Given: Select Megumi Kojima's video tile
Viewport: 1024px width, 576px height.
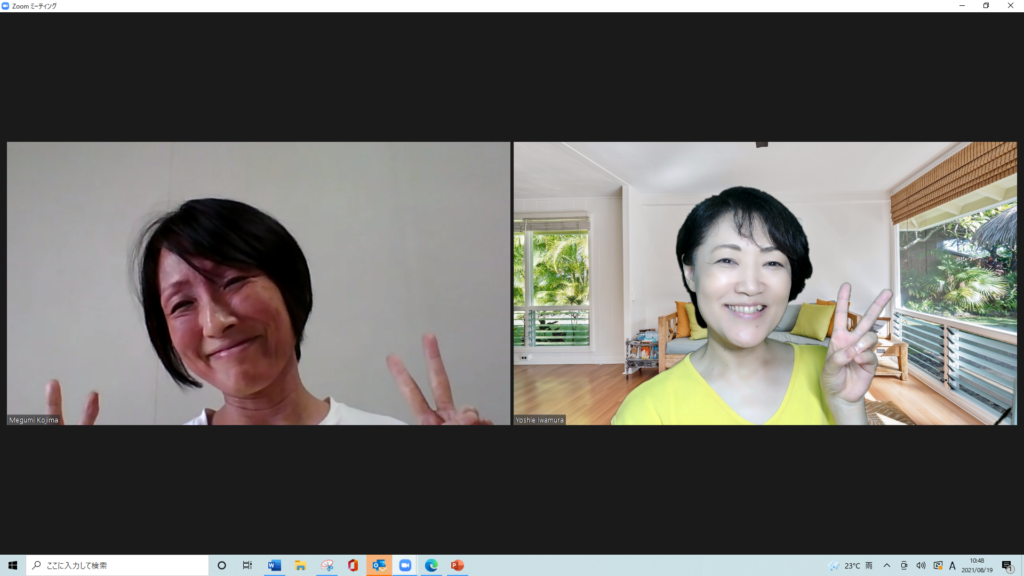Looking at the screenshot, I should [x=258, y=283].
